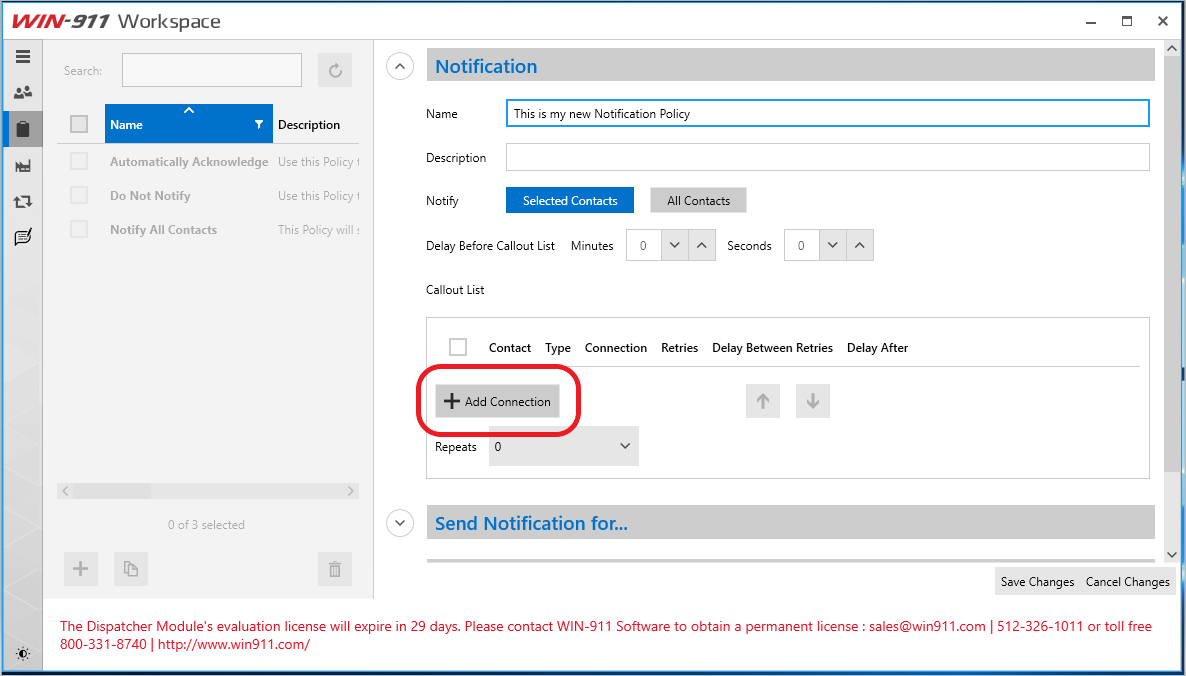Open the Repeats dropdown
The height and width of the screenshot is (676, 1186).
click(x=564, y=446)
